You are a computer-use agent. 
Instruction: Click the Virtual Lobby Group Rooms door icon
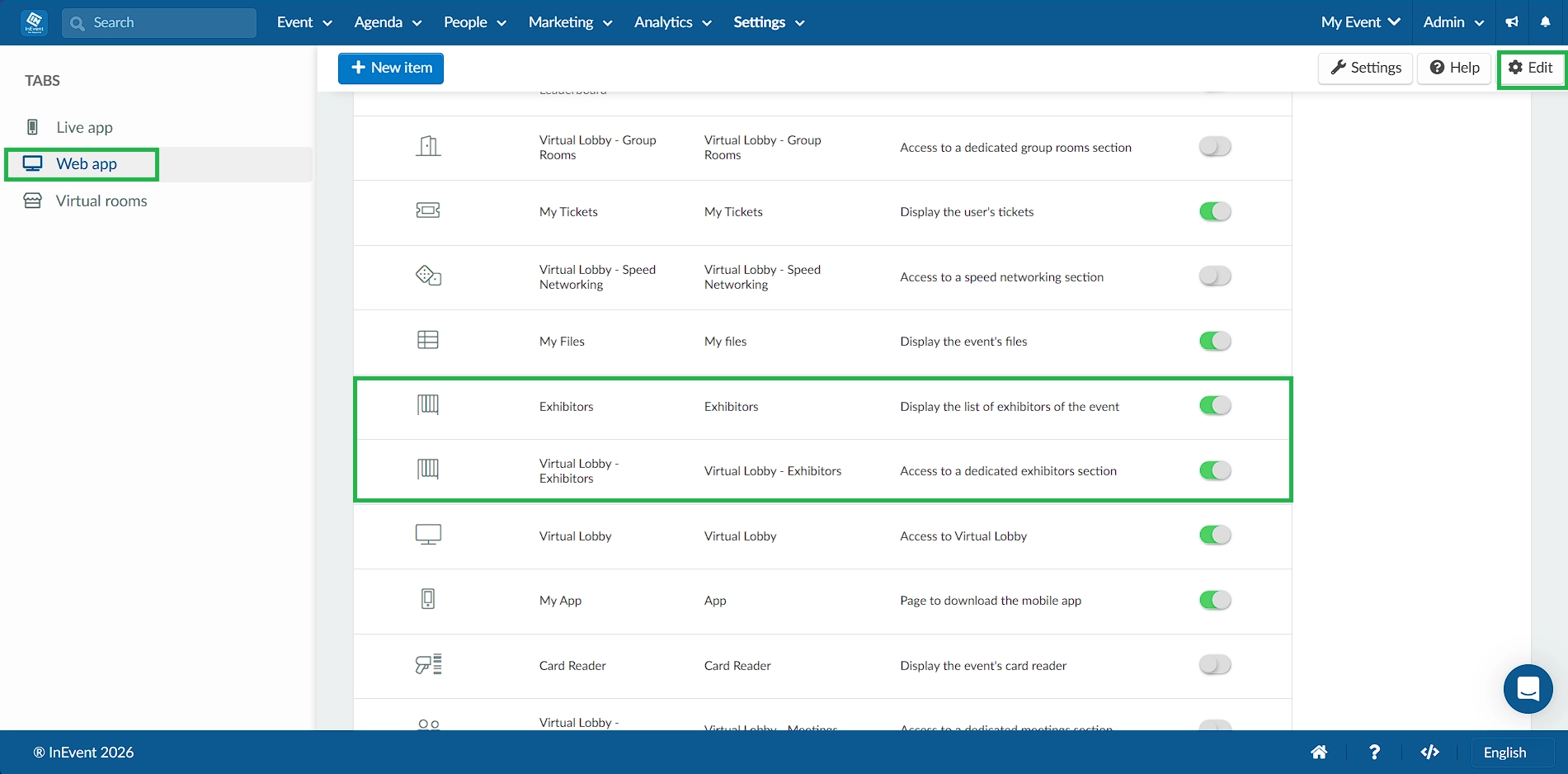[428, 147]
